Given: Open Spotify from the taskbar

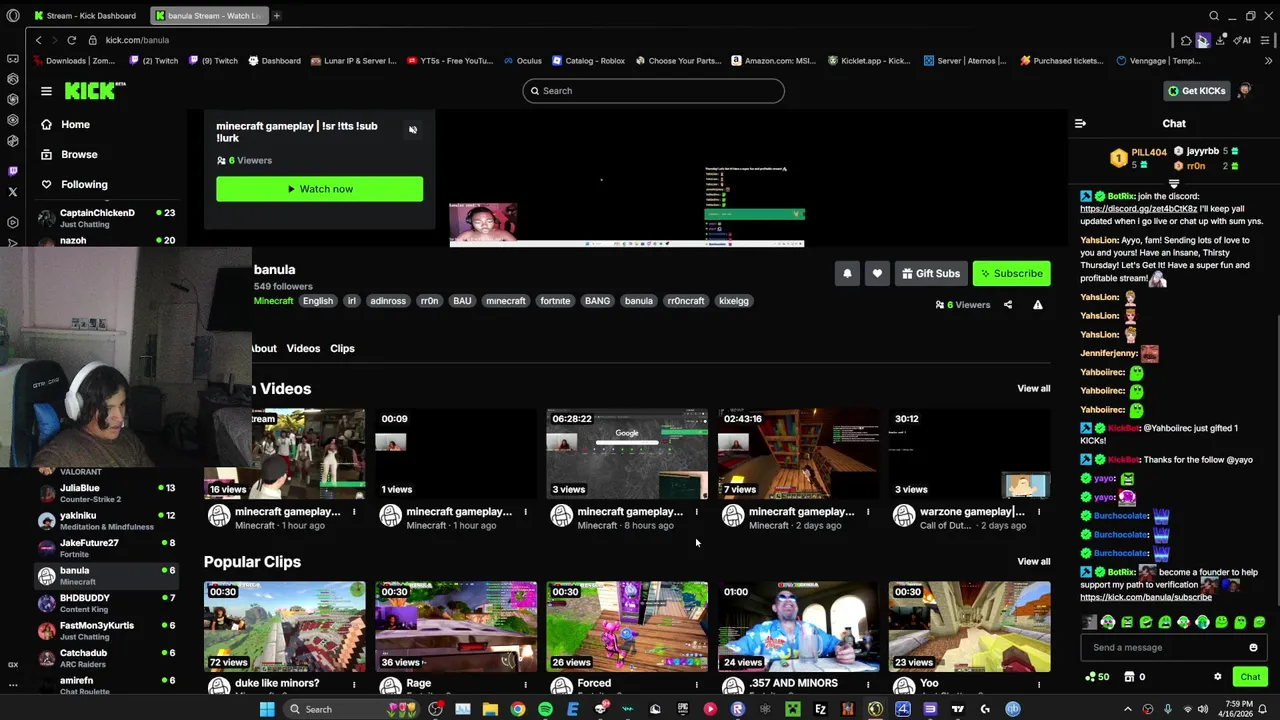Looking at the screenshot, I should 545,709.
